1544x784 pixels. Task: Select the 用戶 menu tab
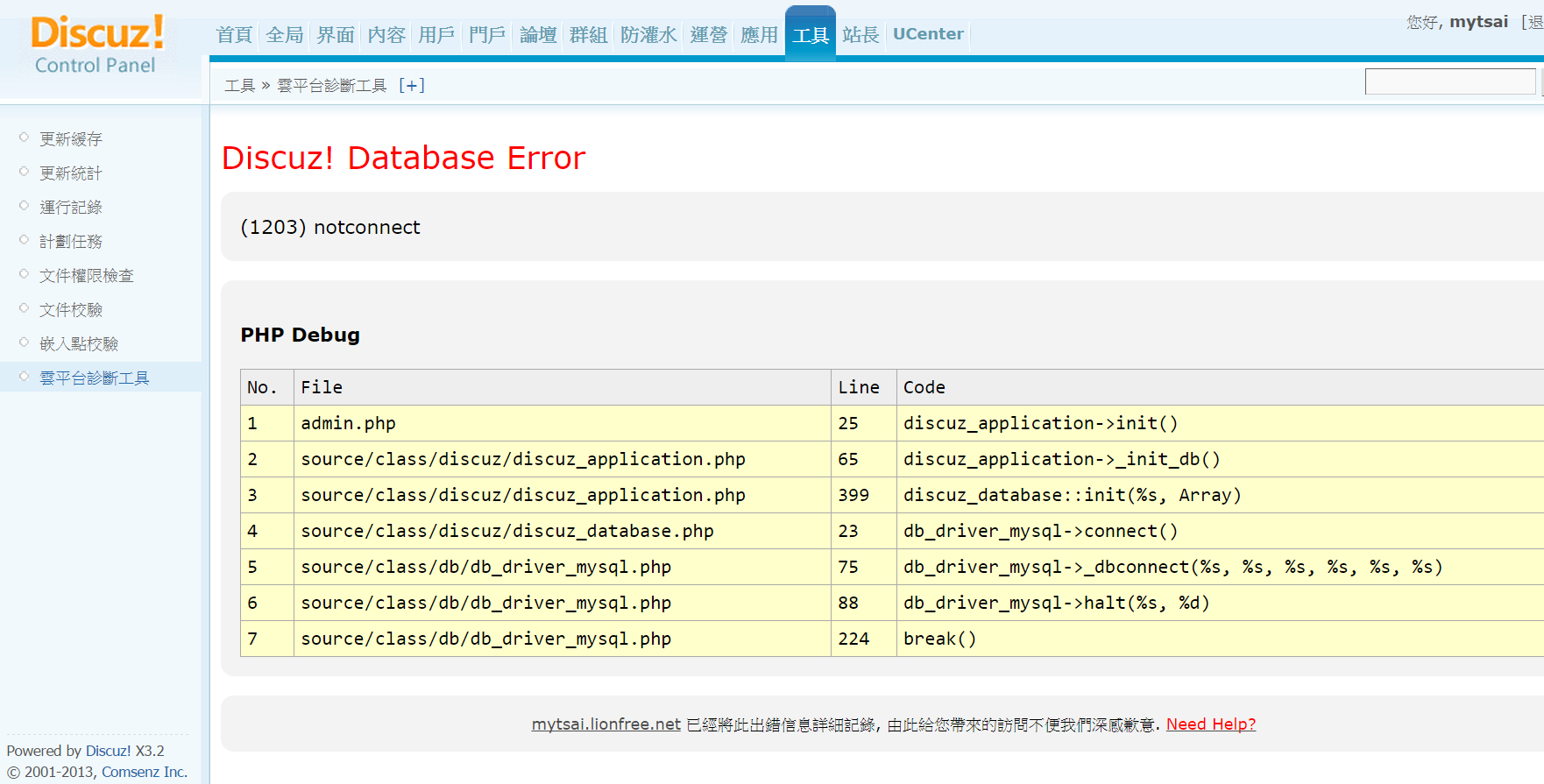(x=436, y=35)
